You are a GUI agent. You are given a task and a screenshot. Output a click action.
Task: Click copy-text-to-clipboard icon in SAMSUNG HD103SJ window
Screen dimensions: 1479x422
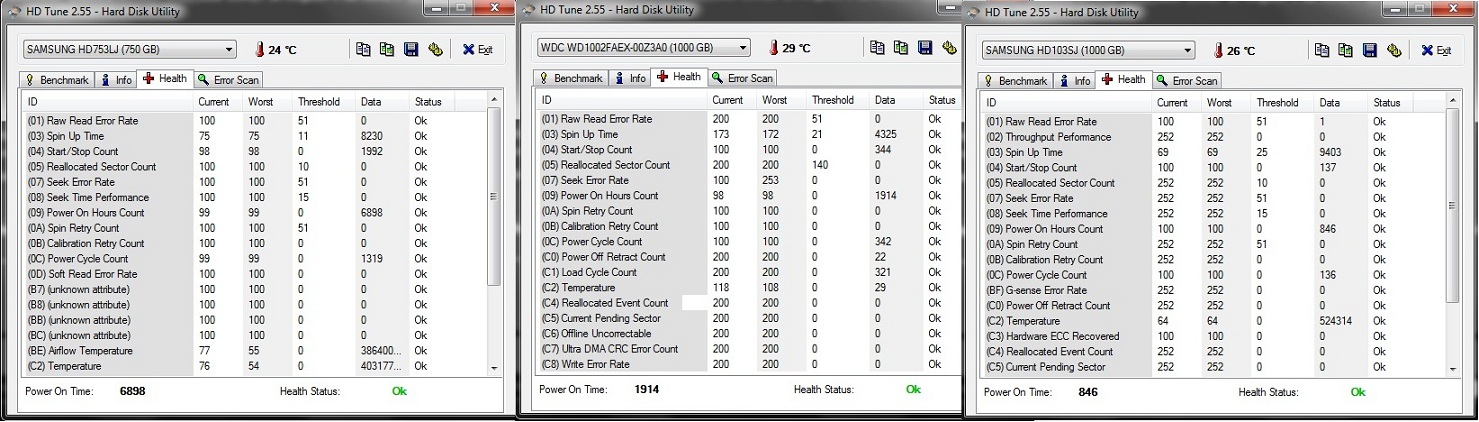coord(1322,50)
